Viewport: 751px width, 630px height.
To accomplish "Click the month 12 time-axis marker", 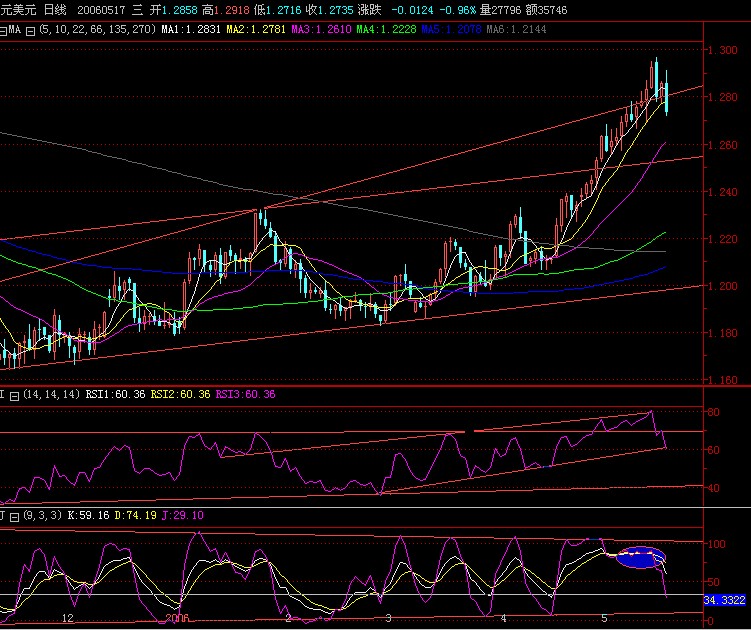I will 68,618.
